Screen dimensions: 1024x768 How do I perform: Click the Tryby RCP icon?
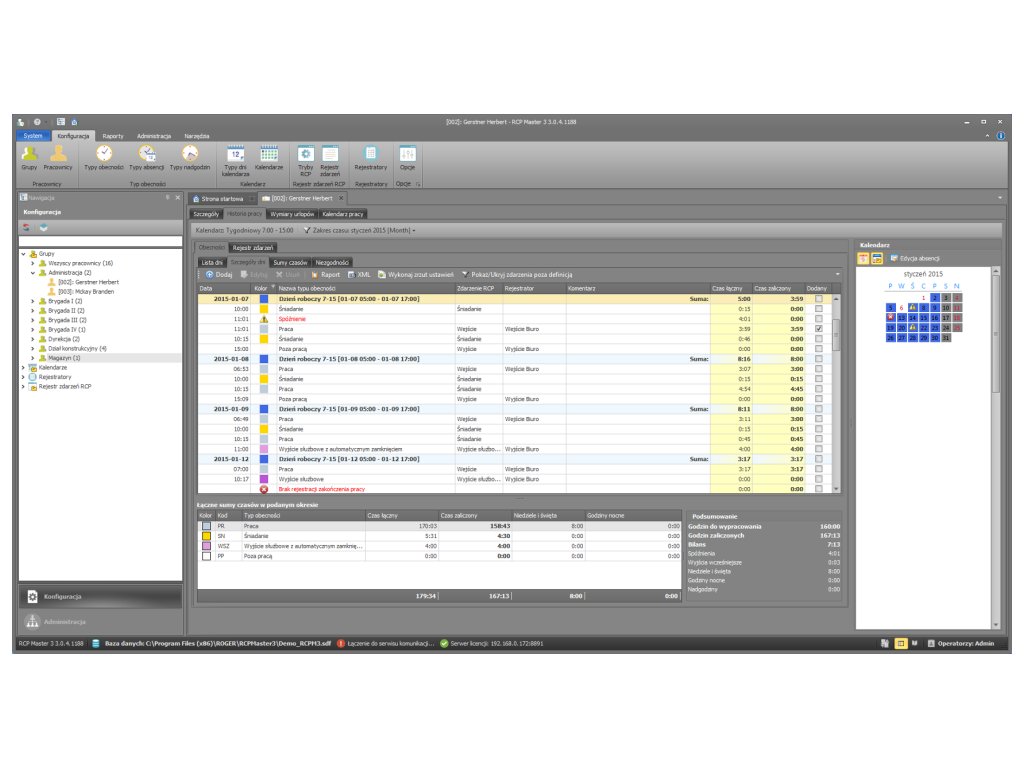(x=306, y=158)
